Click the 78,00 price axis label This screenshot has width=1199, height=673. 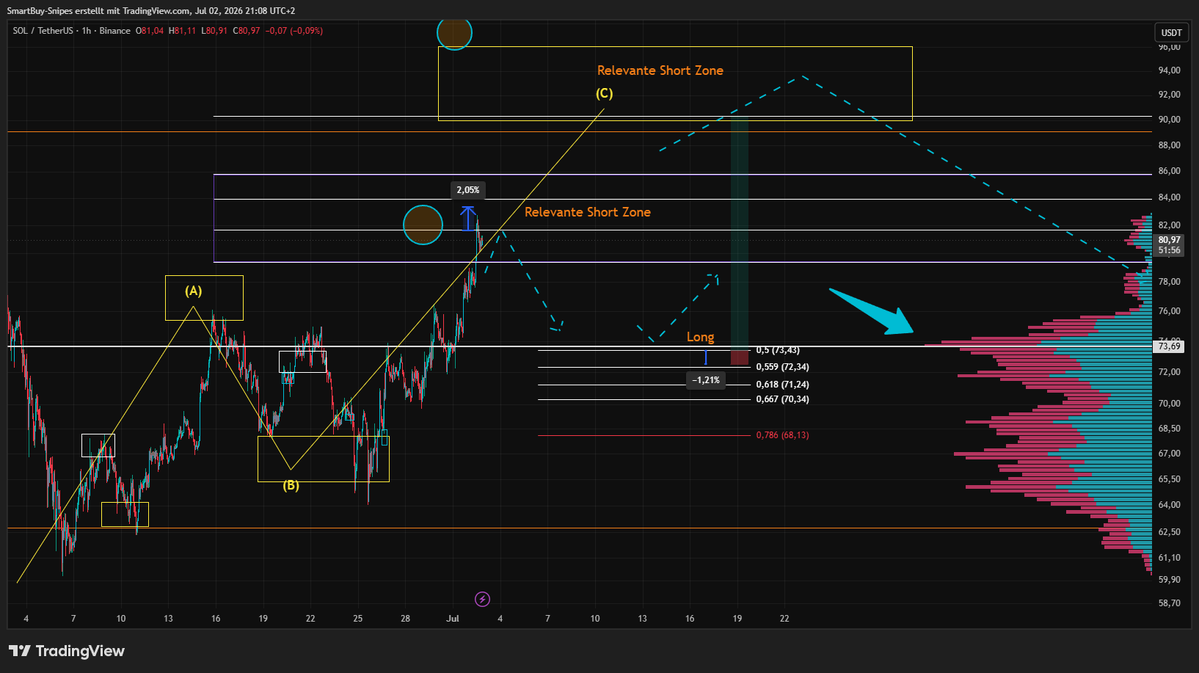(1169, 281)
